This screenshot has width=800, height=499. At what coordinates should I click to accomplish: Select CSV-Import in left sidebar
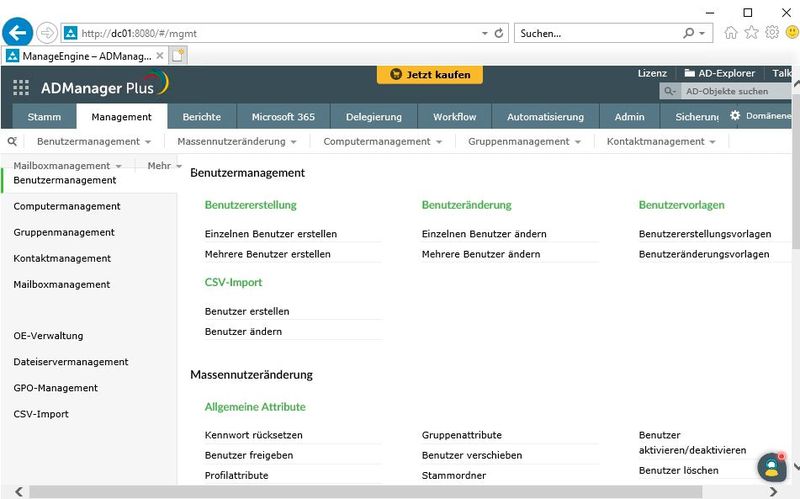pos(41,414)
